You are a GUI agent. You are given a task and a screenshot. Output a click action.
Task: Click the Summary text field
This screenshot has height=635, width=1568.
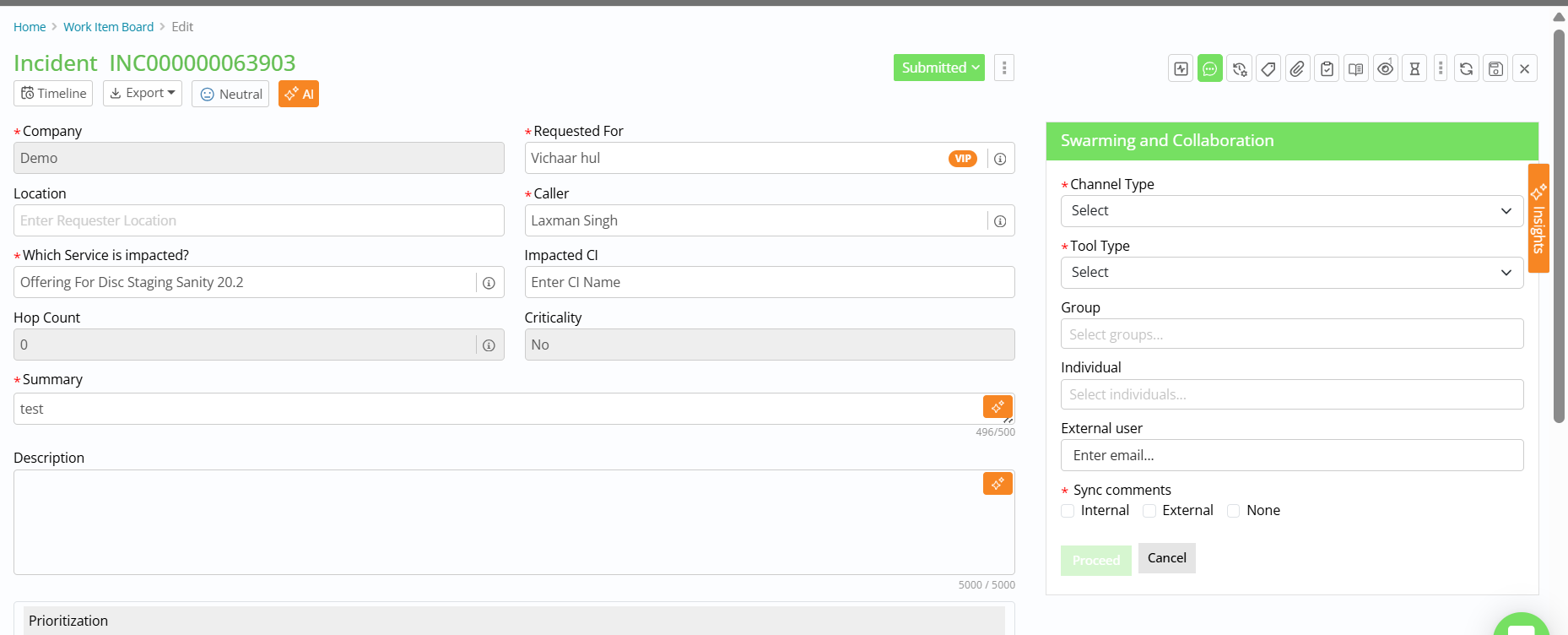coord(514,409)
